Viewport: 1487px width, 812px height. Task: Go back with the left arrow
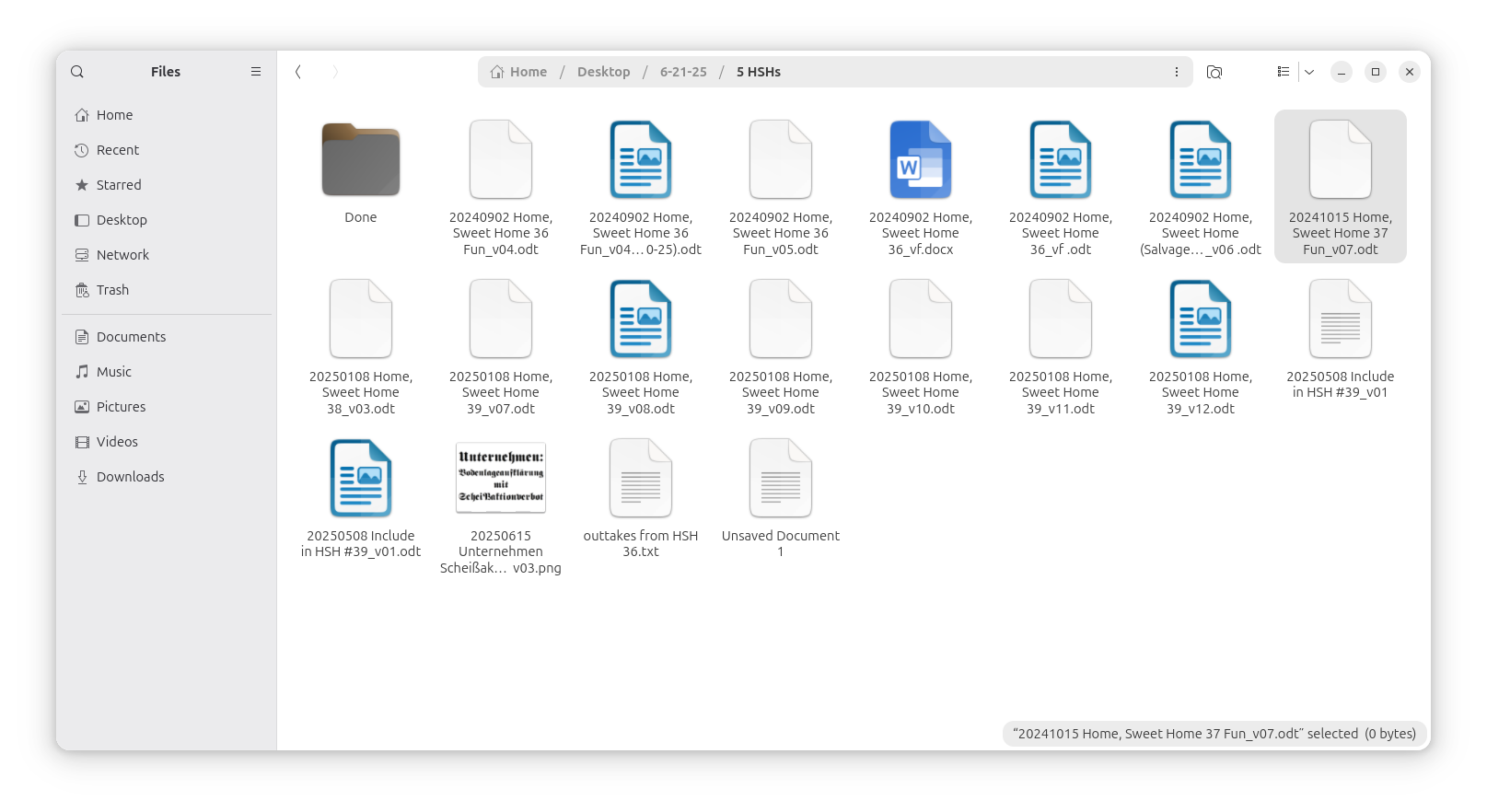(298, 72)
